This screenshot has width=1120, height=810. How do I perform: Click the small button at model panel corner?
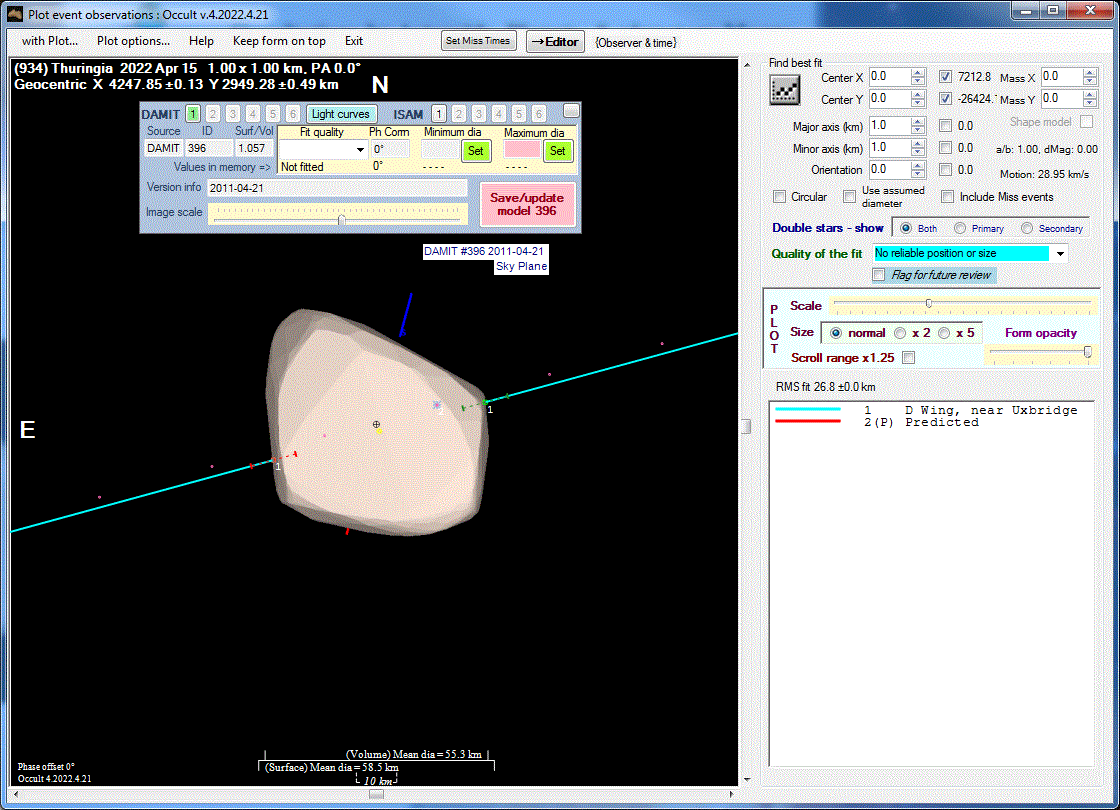(x=571, y=110)
